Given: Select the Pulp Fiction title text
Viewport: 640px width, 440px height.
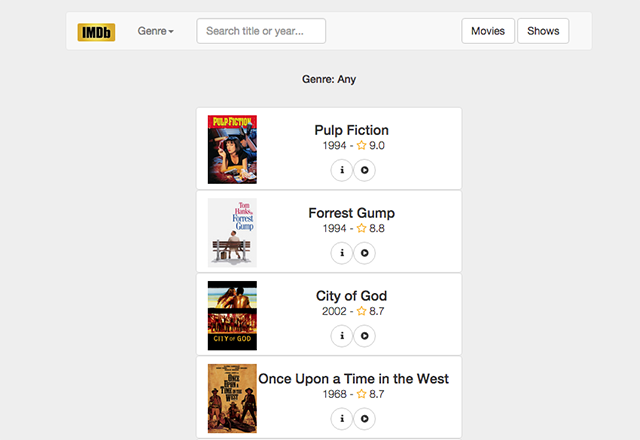Looking at the screenshot, I should 351,130.
